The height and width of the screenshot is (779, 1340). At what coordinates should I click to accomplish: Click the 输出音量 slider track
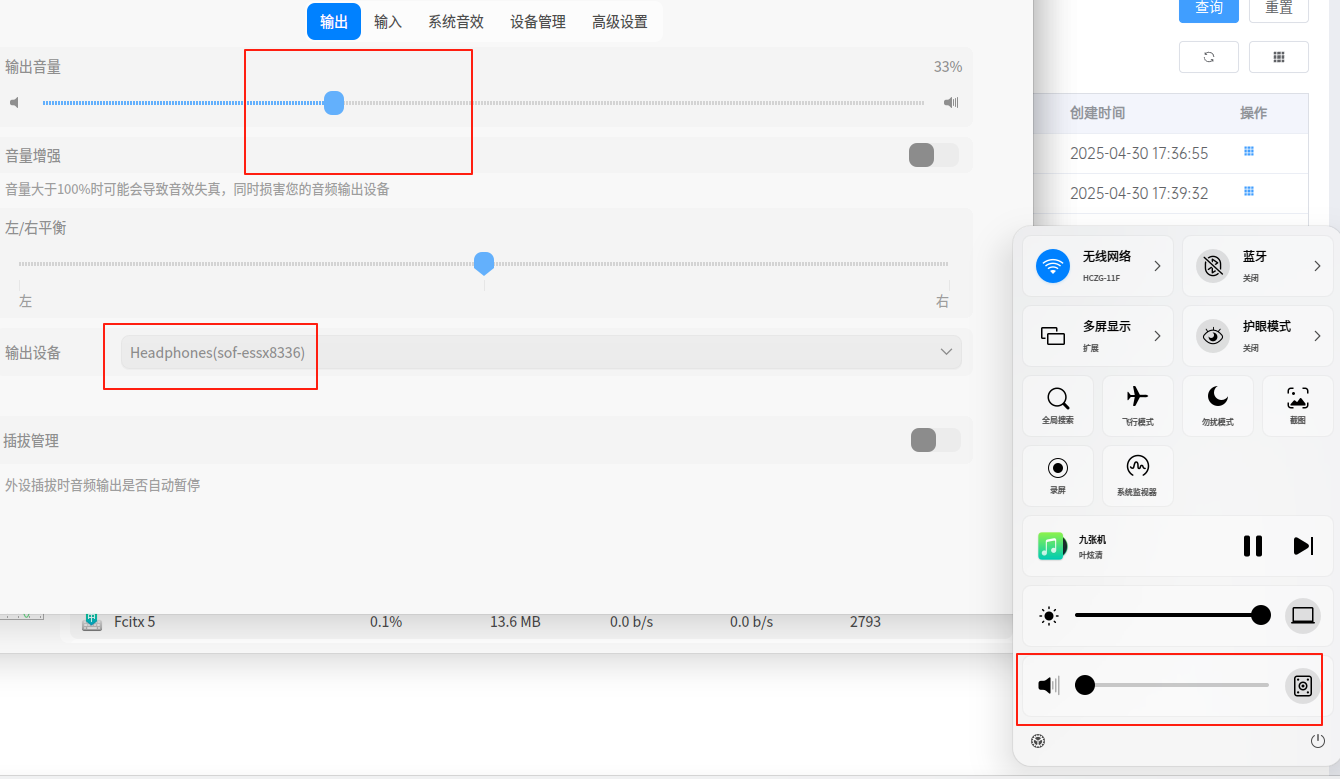483,103
